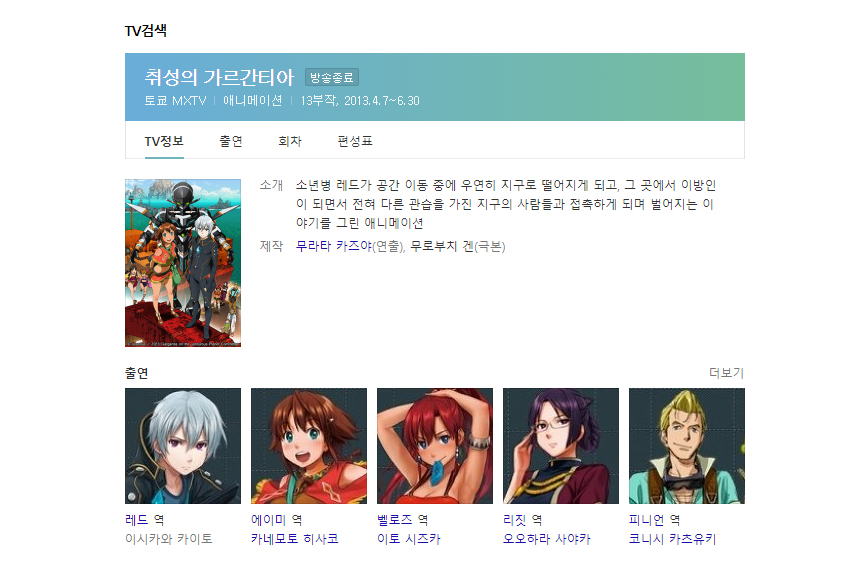This screenshot has height=569, width=850.
Task: Click the TV검색 heading
Action: pos(146,31)
